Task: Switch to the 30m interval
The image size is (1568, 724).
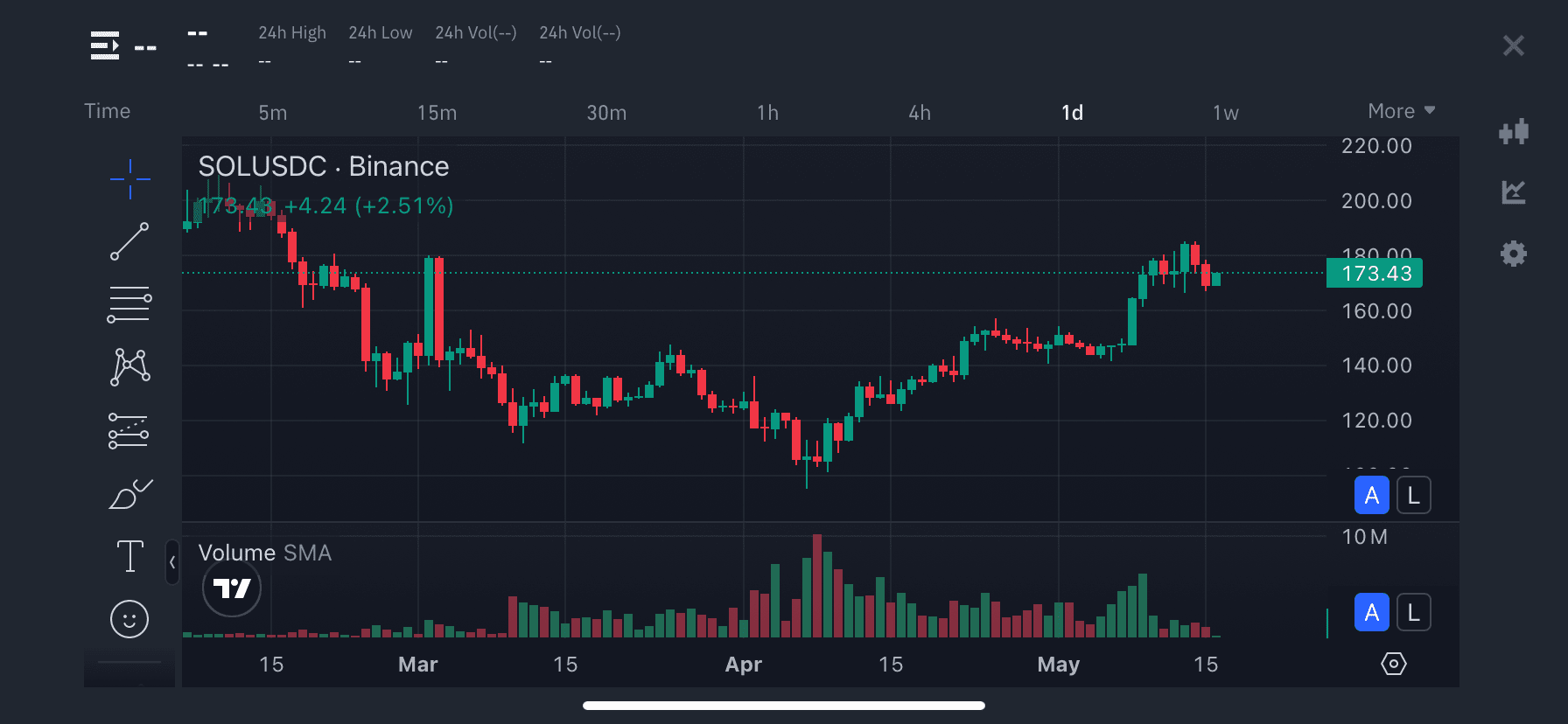Action: 606,113
